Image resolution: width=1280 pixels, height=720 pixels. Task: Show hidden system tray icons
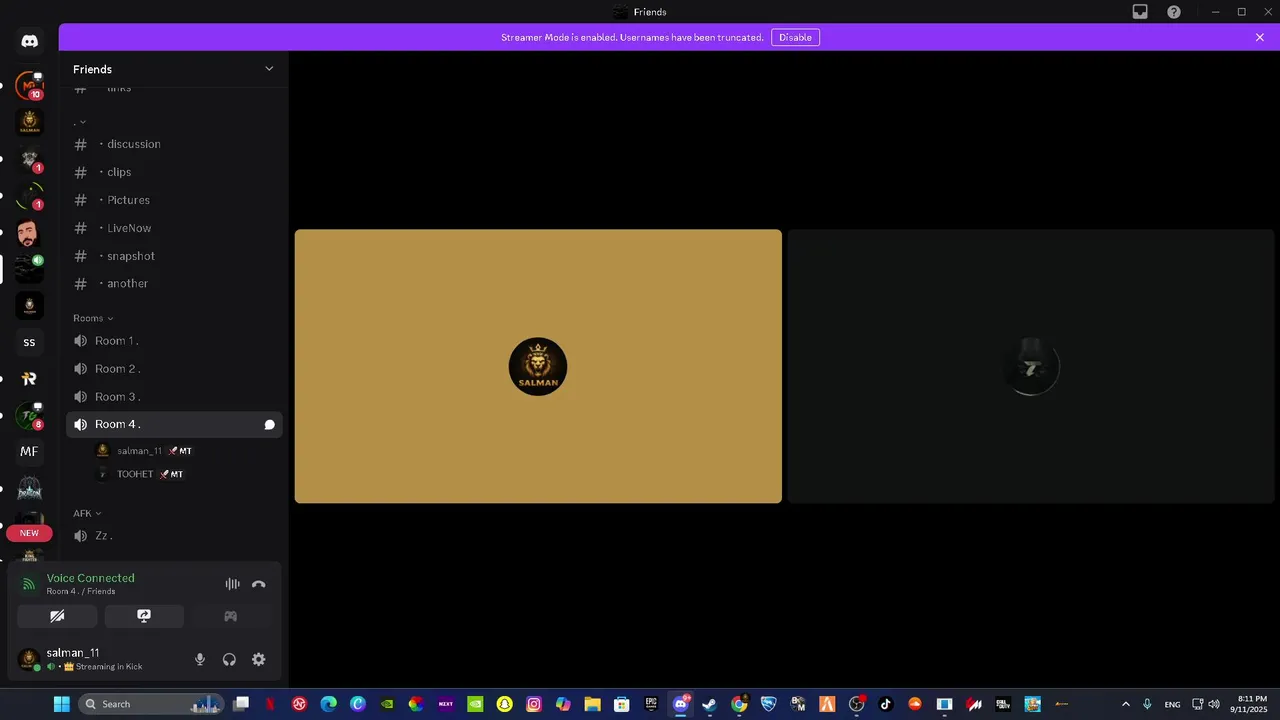click(x=1126, y=704)
